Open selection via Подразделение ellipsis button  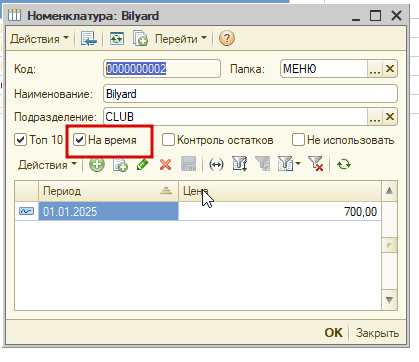click(x=375, y=117)
